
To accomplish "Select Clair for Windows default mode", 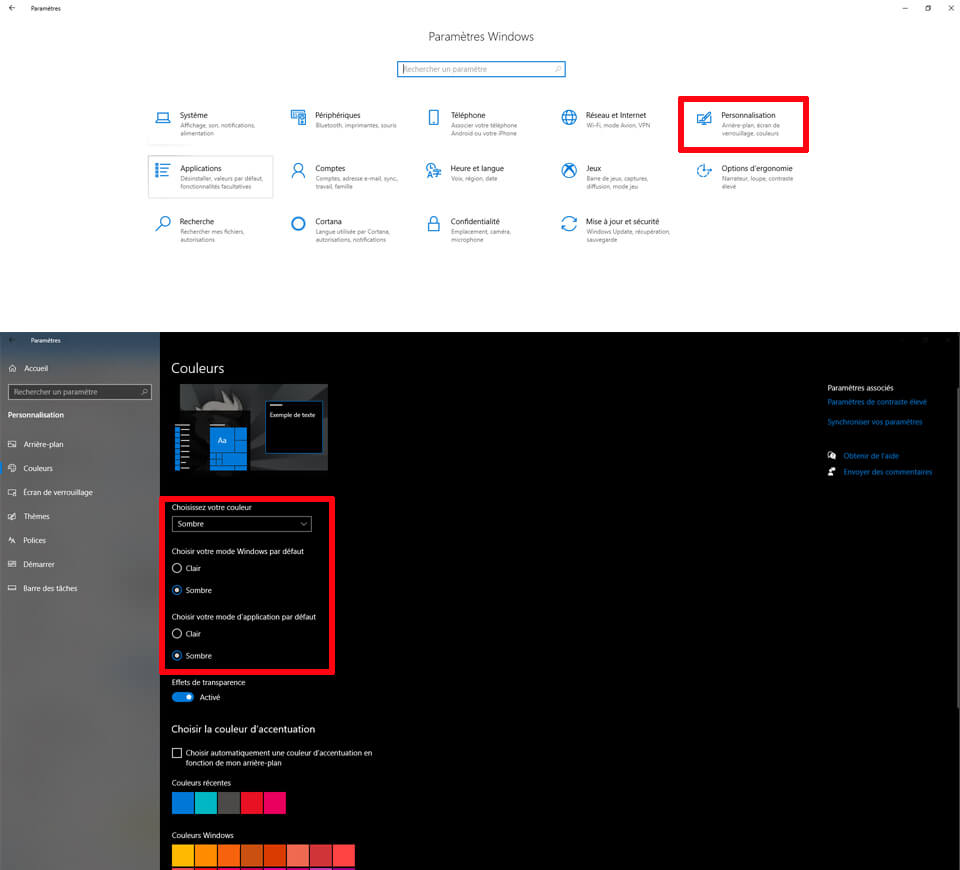I will point(177,568).
